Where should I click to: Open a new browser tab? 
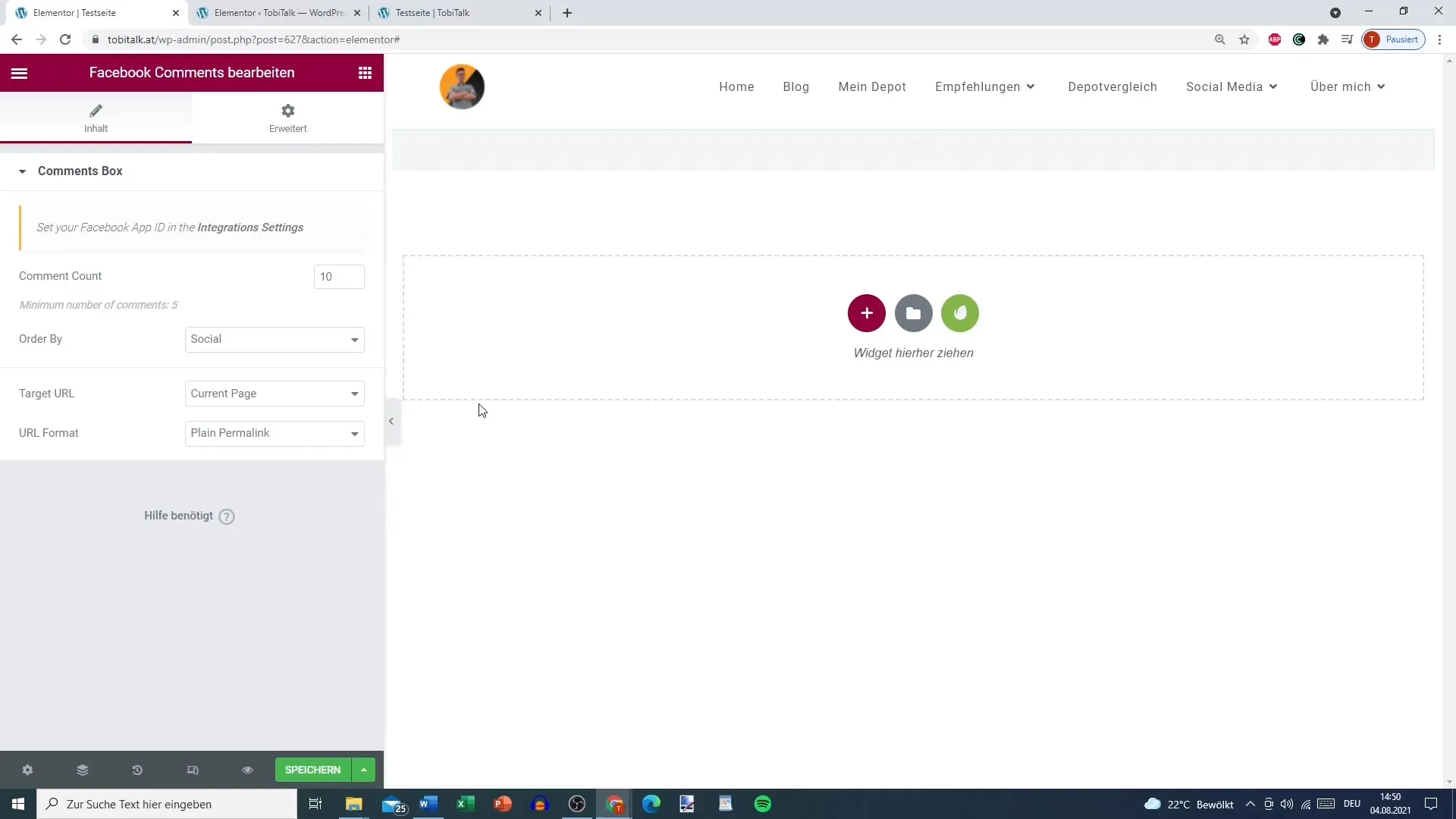(x=567, y=13)
